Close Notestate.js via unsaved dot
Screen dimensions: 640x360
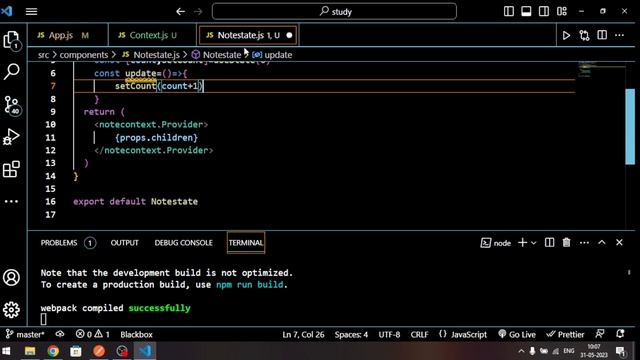(289, 36)
